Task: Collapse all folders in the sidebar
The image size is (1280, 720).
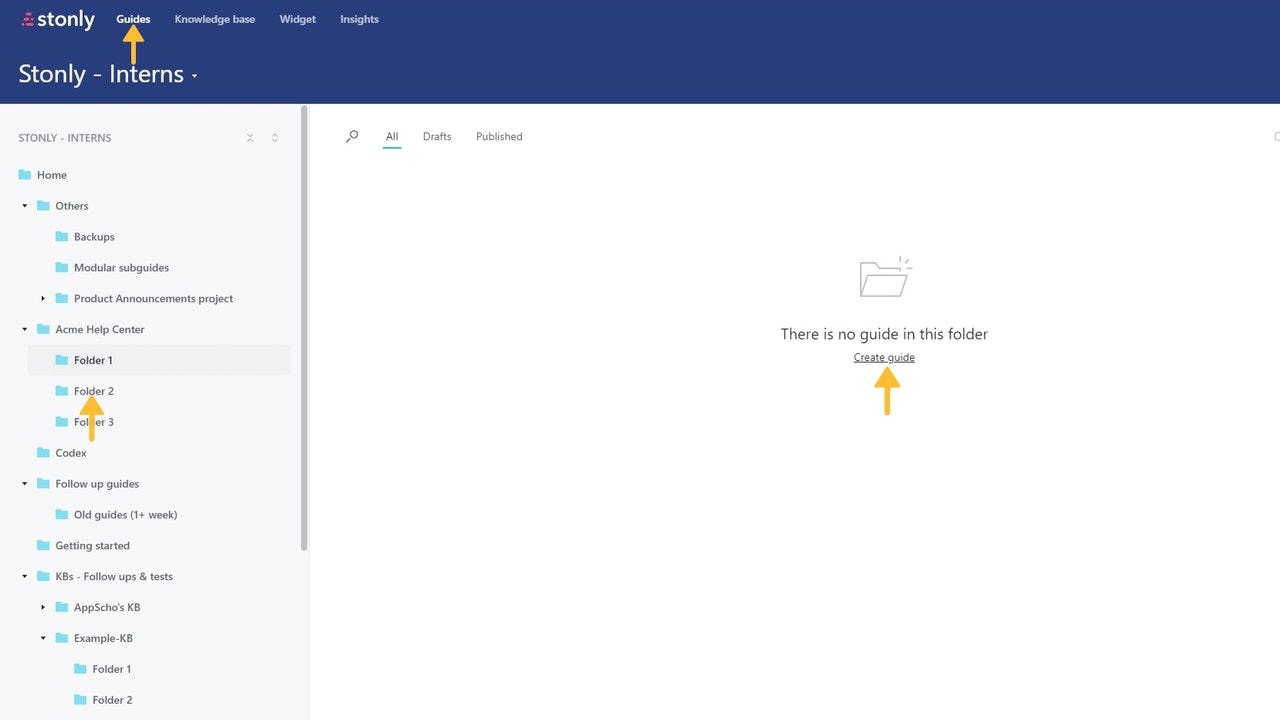Action: [250, 138]
